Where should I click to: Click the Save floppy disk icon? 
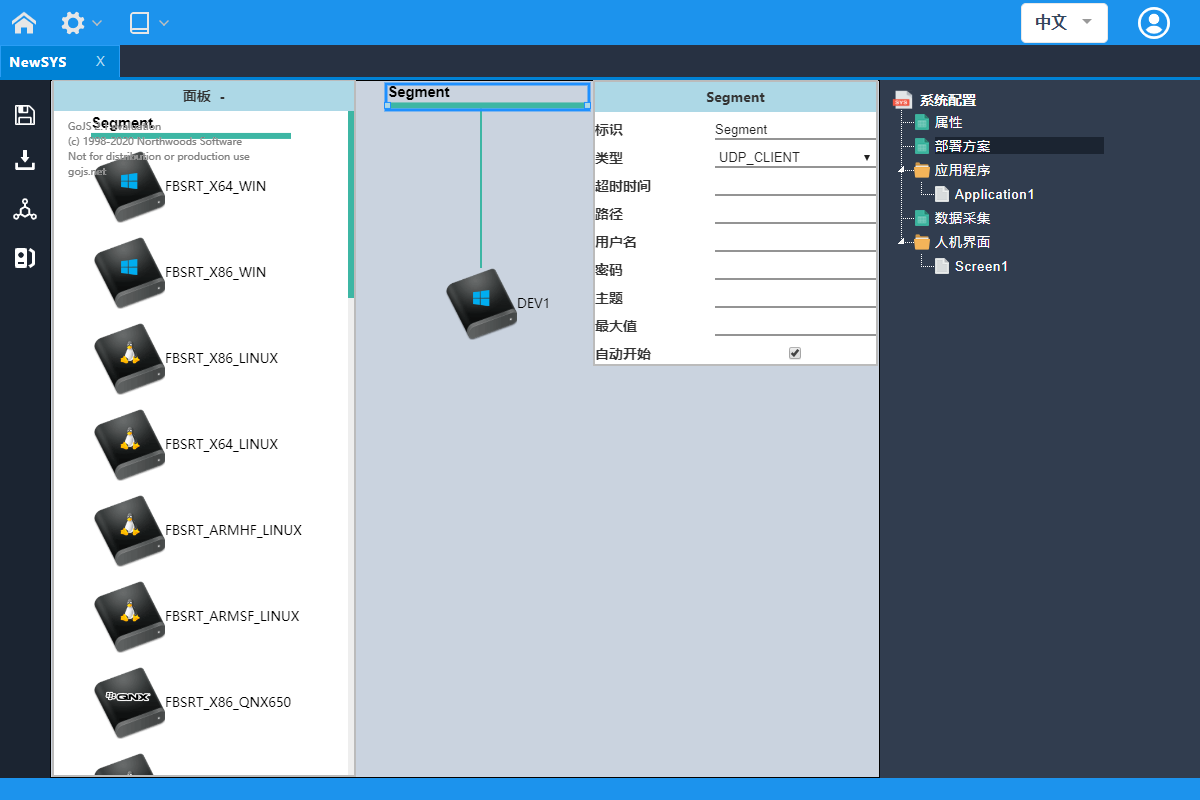(25, 115)
